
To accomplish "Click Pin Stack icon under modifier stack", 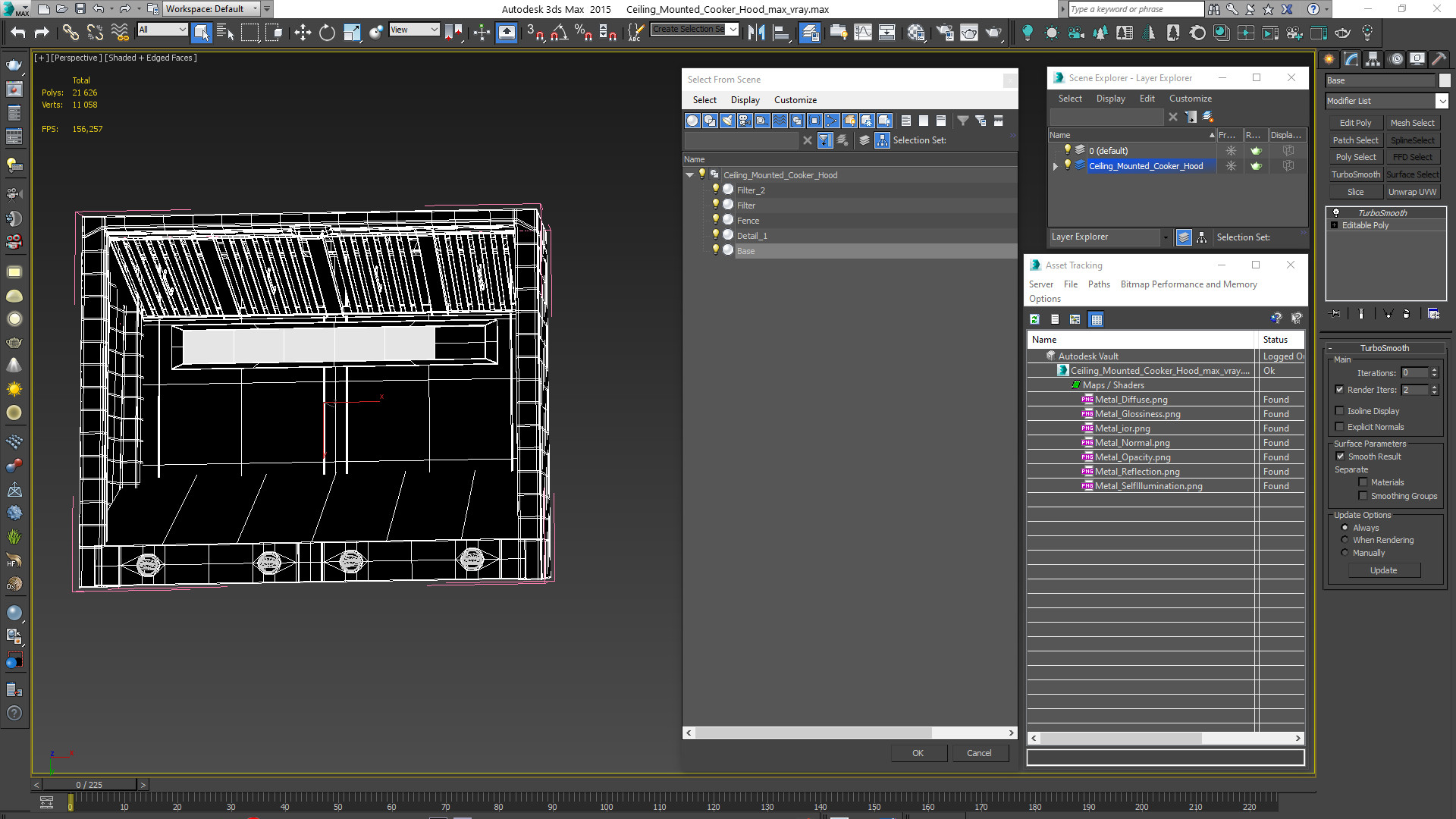I will pyautogui.click(x=1335, y=313).
